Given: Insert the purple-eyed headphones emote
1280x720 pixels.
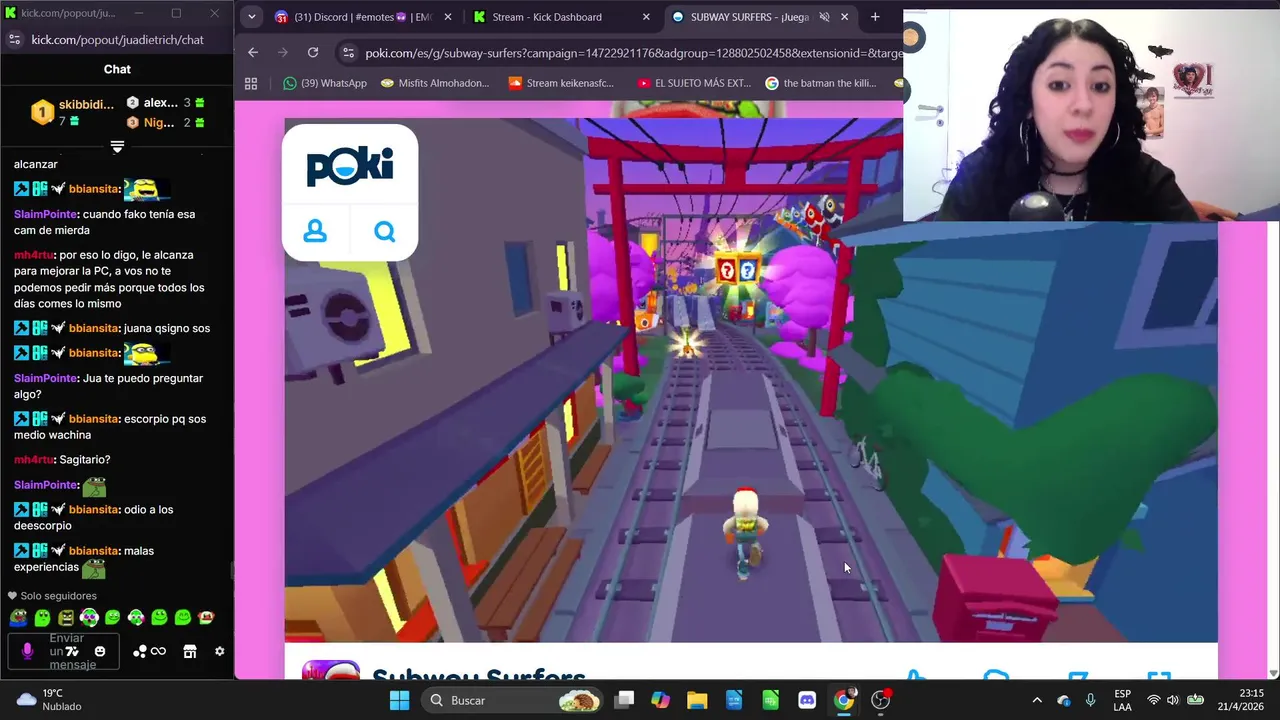Looking at the screenshot, I should 89,618.
